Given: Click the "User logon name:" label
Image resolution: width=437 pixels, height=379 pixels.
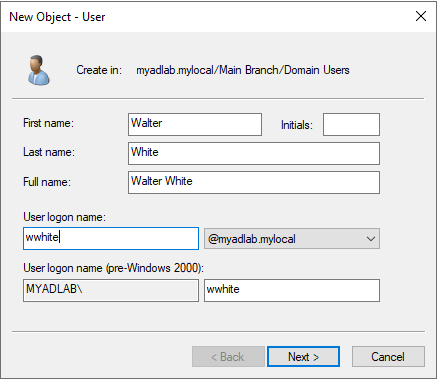Looking at the screenshot, I should tap(64, 217).
